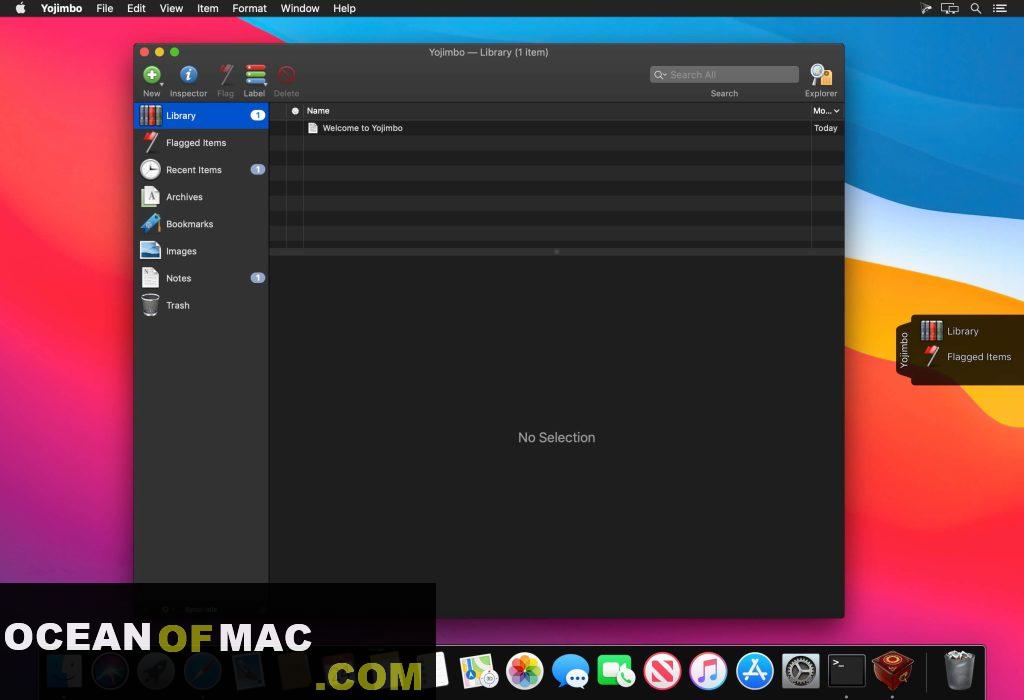
Task: Open the Yojimbo application menu
Action: 61,8
